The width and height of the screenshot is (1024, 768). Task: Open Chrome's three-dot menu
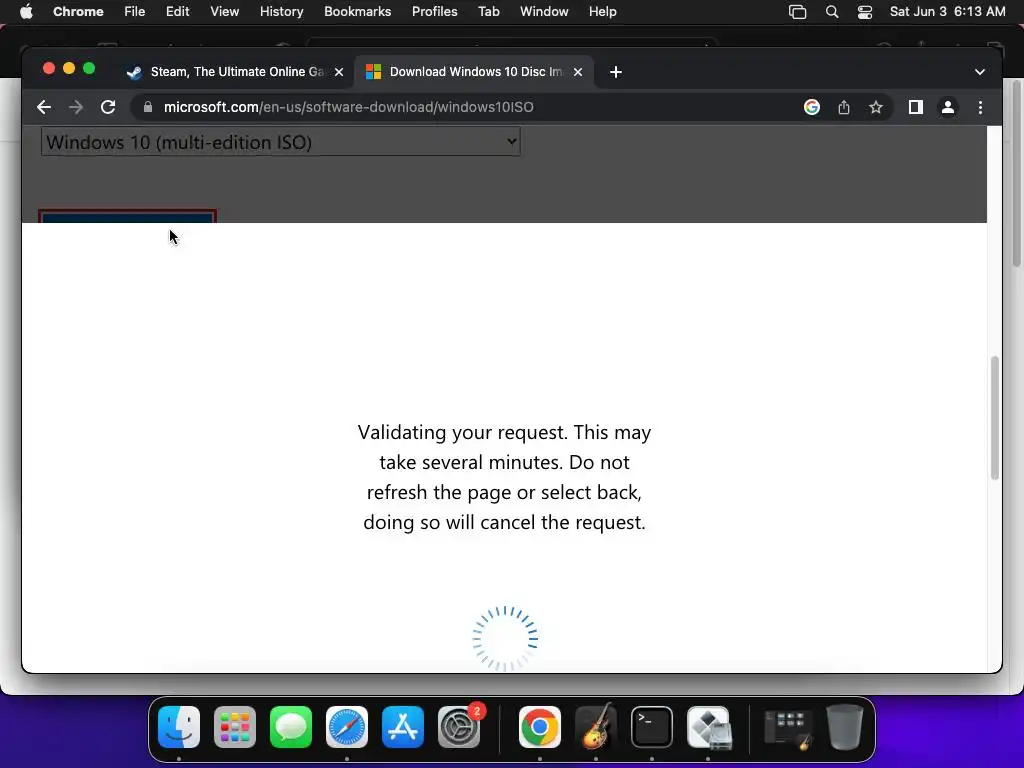coord(980,107)
